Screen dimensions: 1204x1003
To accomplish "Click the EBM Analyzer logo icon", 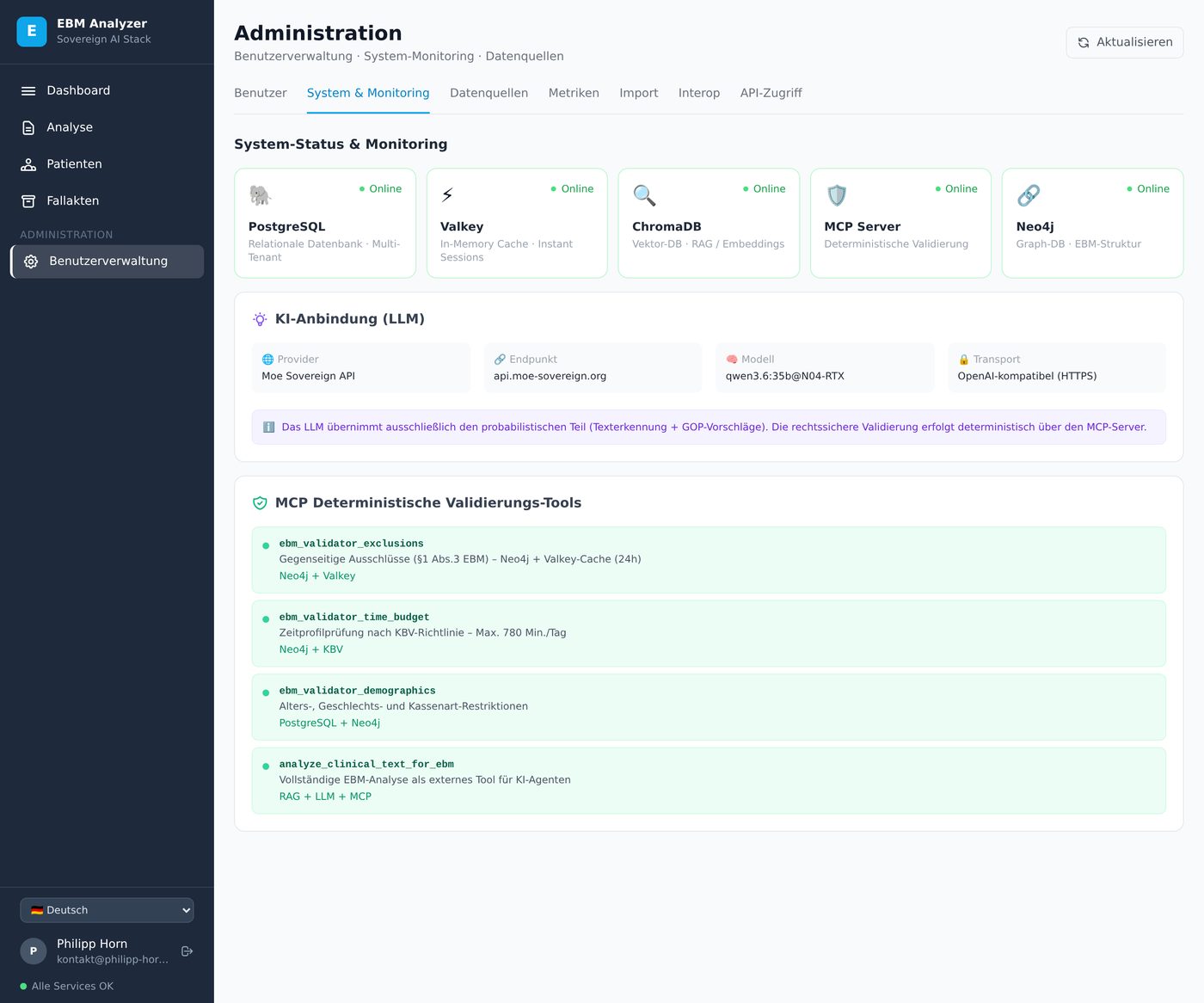I will pos(32,32).
